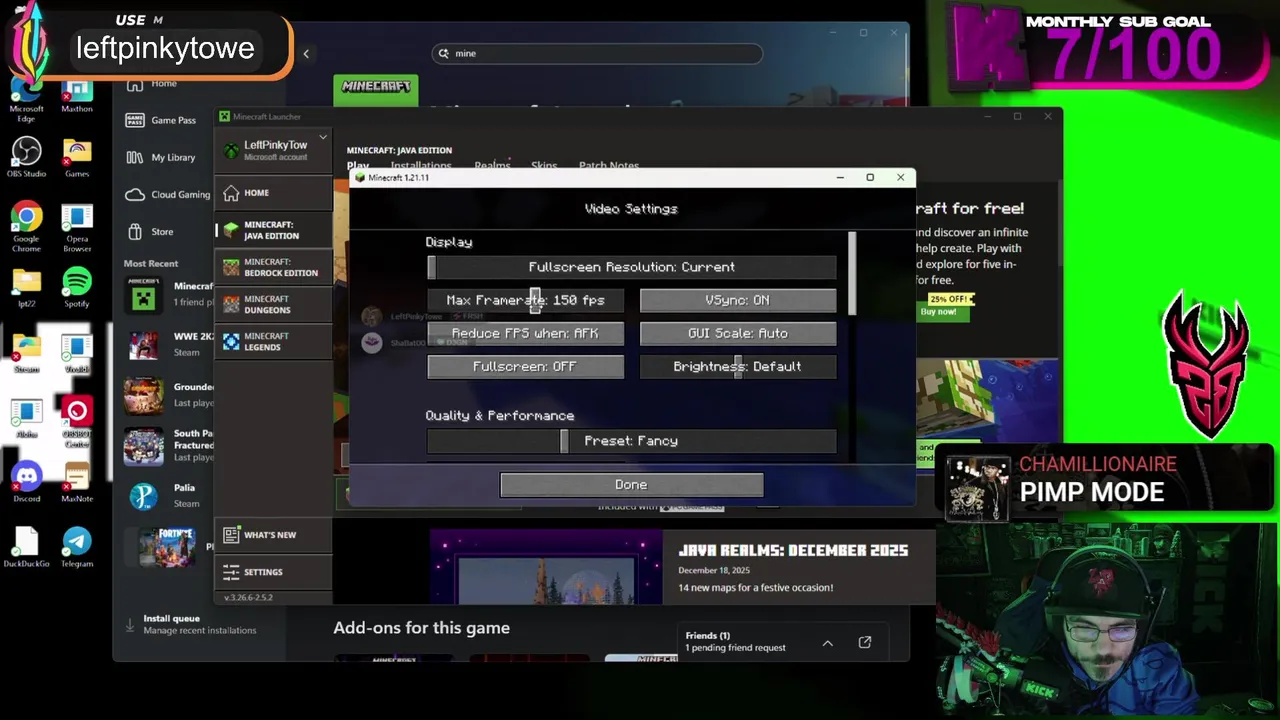Select South Park Fractured game entry

(168, 446)
